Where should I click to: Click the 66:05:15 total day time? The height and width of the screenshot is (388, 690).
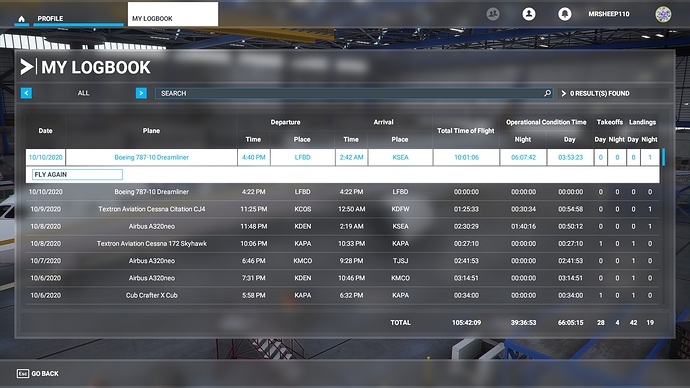click(570, 322)
